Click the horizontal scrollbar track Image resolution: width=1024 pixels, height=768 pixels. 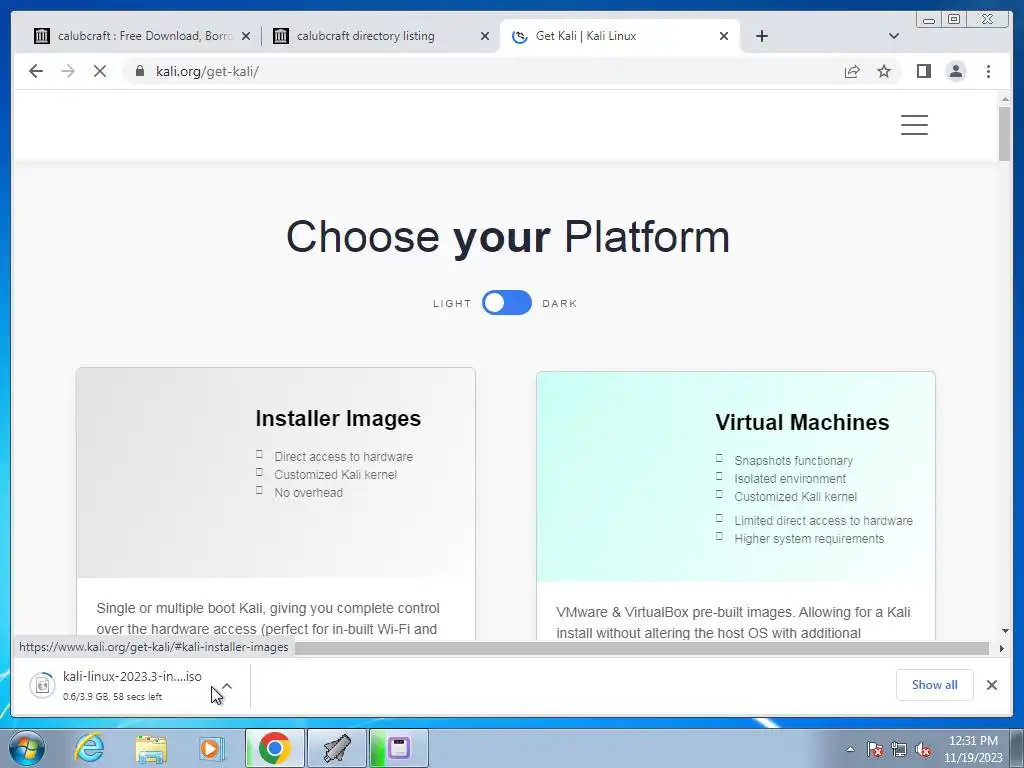coord(642,648)
